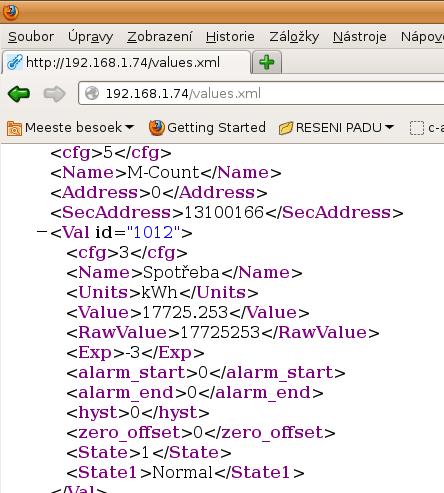The width and height of the screenshot is (444, 493).
Task: Click the URL address field
Action: [x=261, y=93]
